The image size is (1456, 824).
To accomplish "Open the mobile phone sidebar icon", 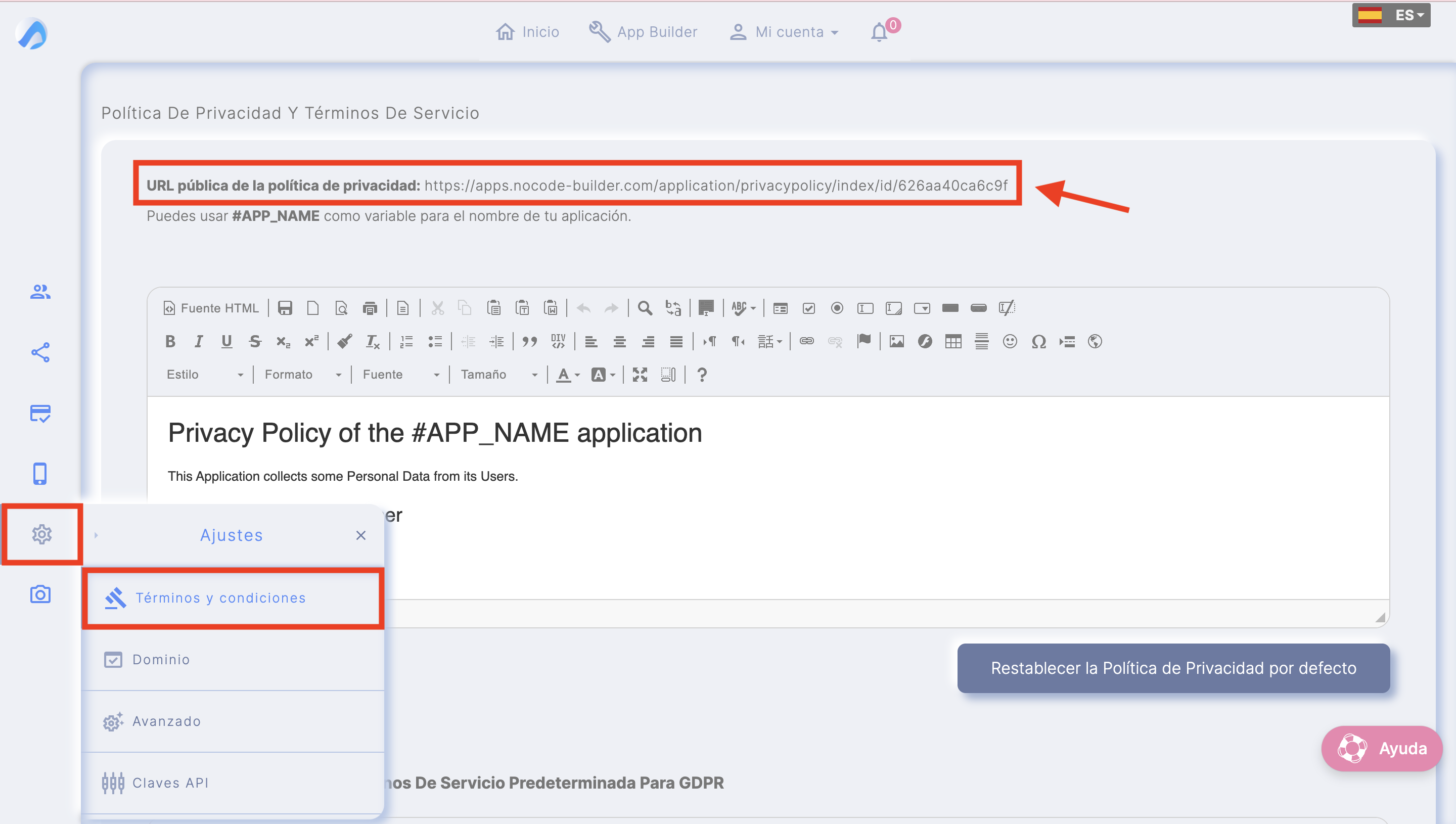I will coord(39,474).
